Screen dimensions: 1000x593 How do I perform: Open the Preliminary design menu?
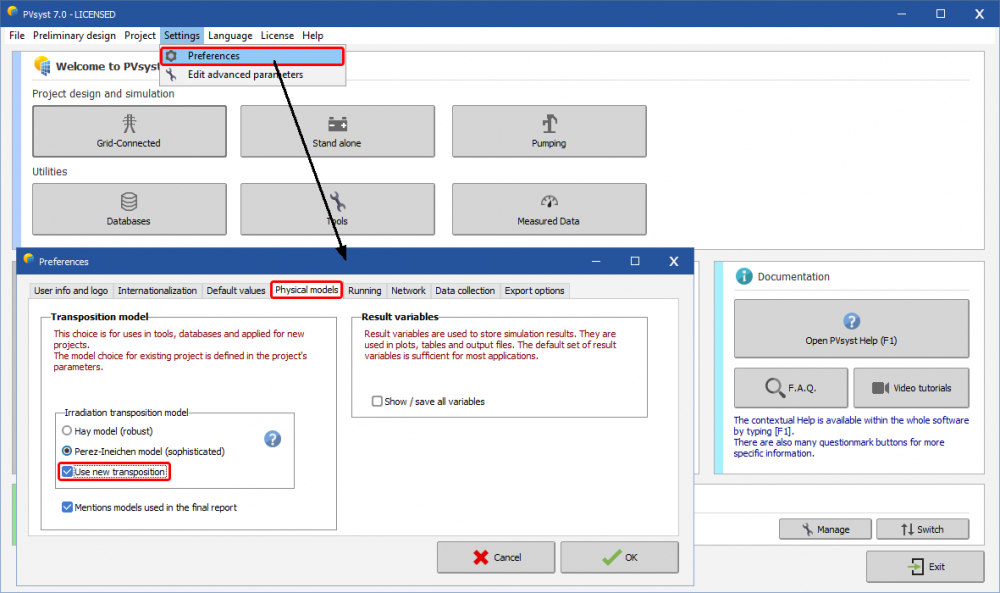pos(75,35)
